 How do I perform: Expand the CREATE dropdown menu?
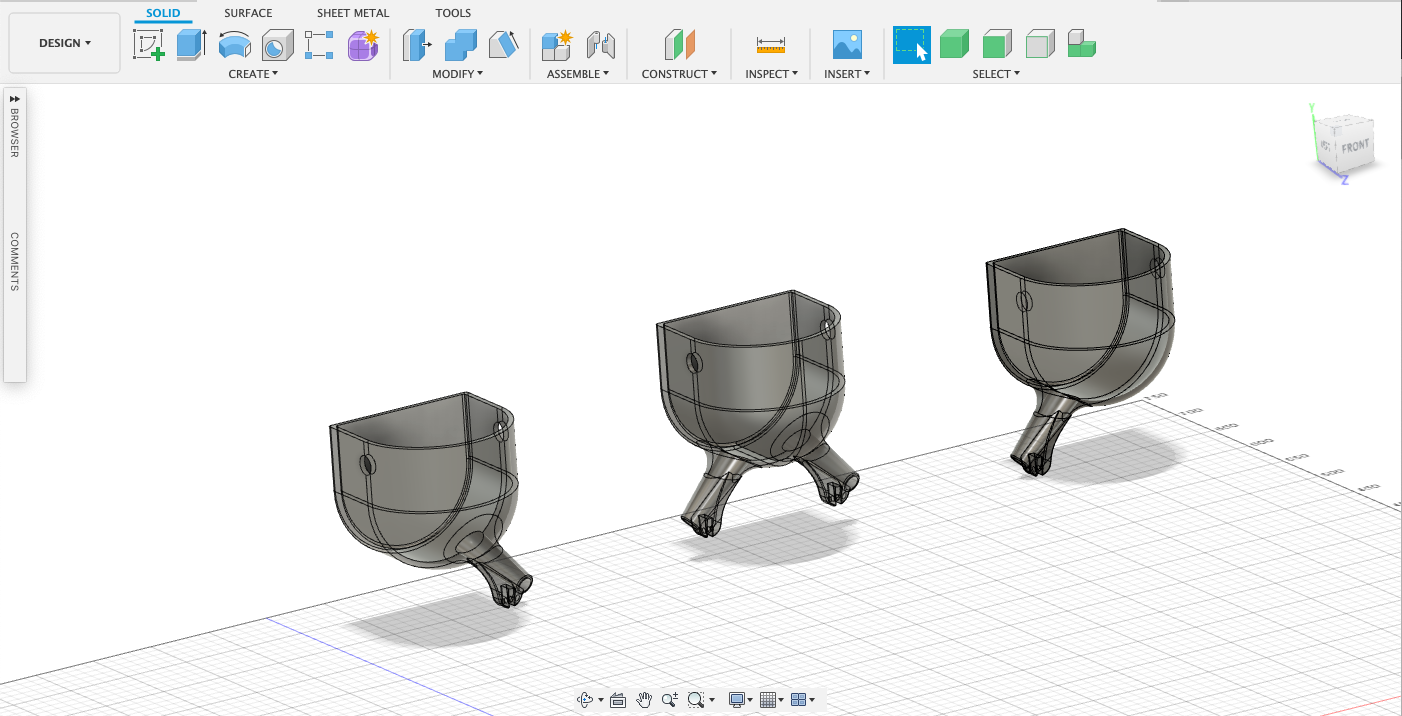[250, 74]
